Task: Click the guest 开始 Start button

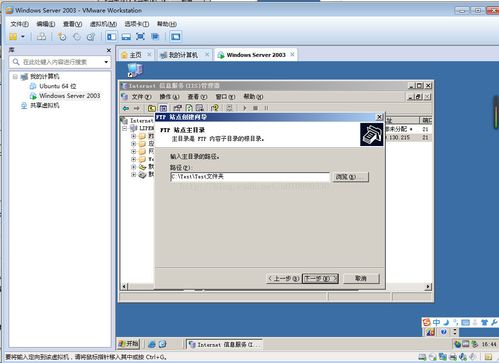Action: coord(129,344)
